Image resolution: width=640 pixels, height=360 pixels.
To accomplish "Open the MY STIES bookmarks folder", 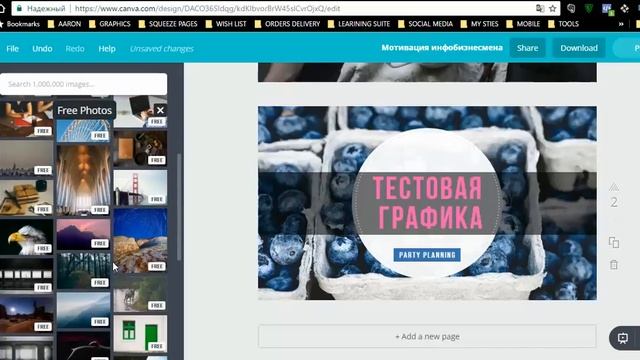I will point(479,24).
